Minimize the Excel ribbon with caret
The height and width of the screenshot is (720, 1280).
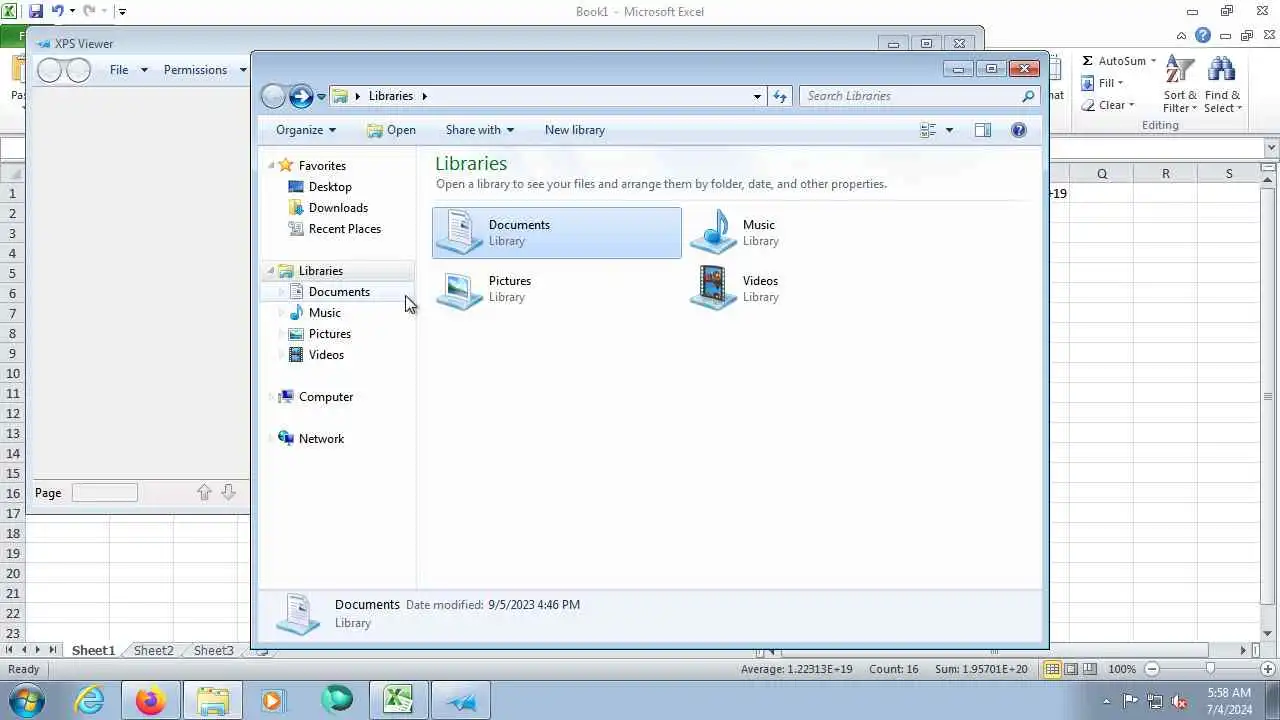tap(1183, 36)
